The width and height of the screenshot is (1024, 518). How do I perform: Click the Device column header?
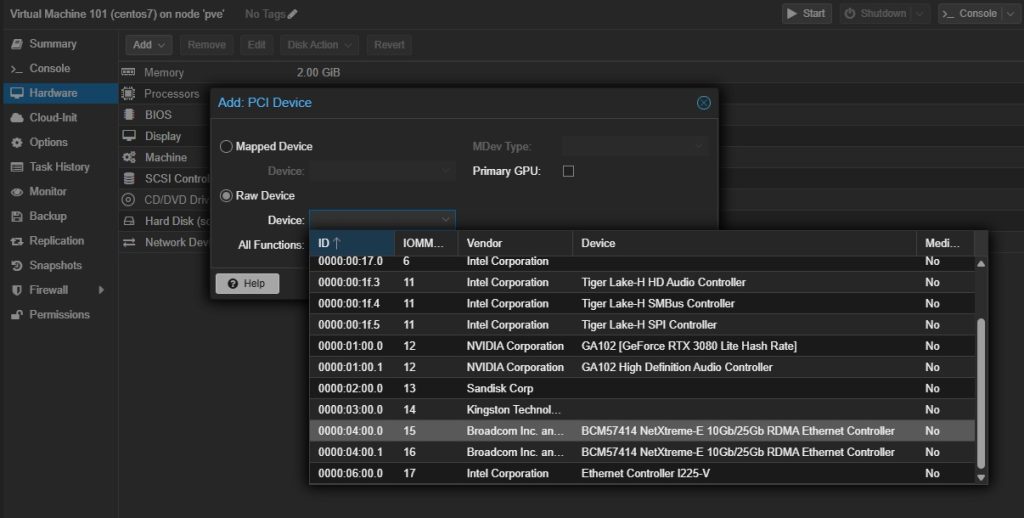tap(744, 243)
